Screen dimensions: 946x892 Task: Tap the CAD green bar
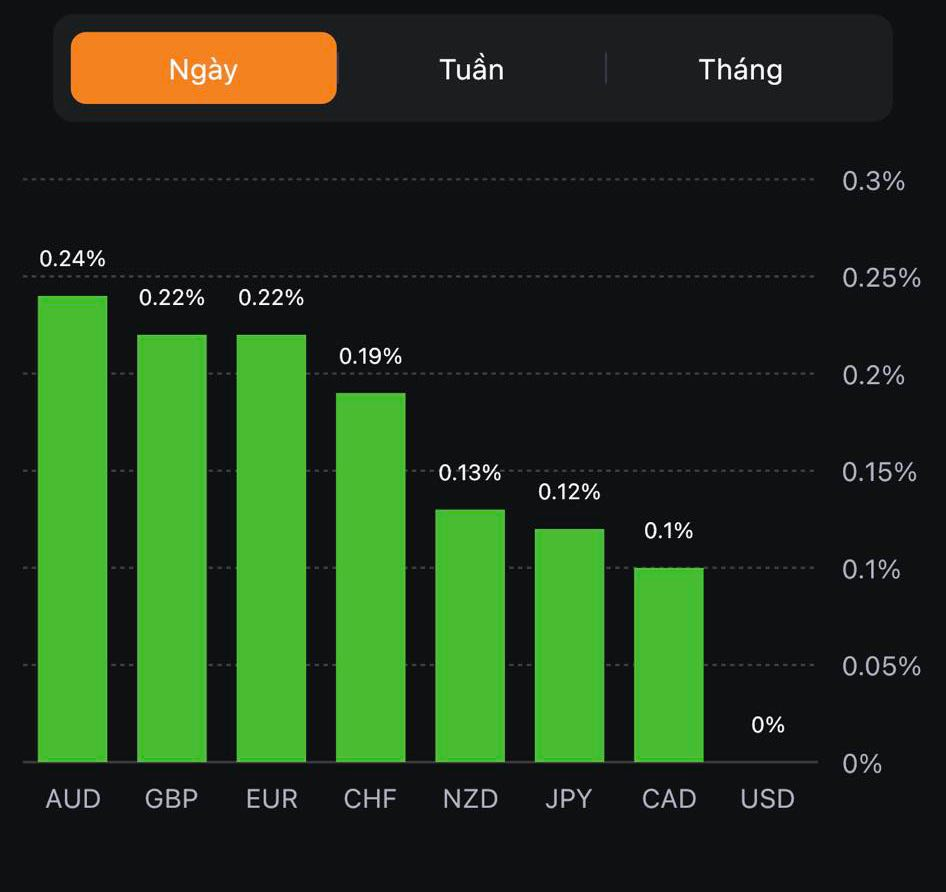tap(668, 665)
